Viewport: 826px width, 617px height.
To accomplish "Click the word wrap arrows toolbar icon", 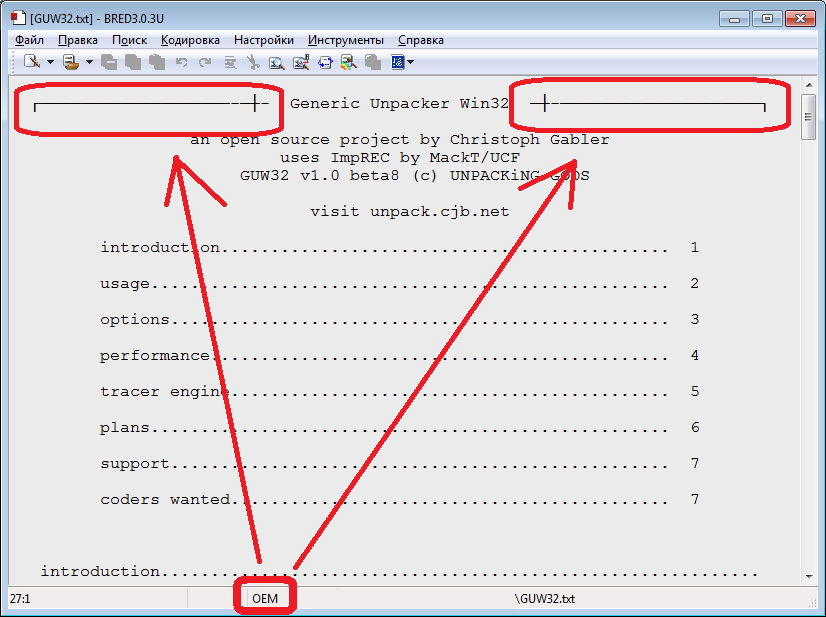I will coord(325,62).
